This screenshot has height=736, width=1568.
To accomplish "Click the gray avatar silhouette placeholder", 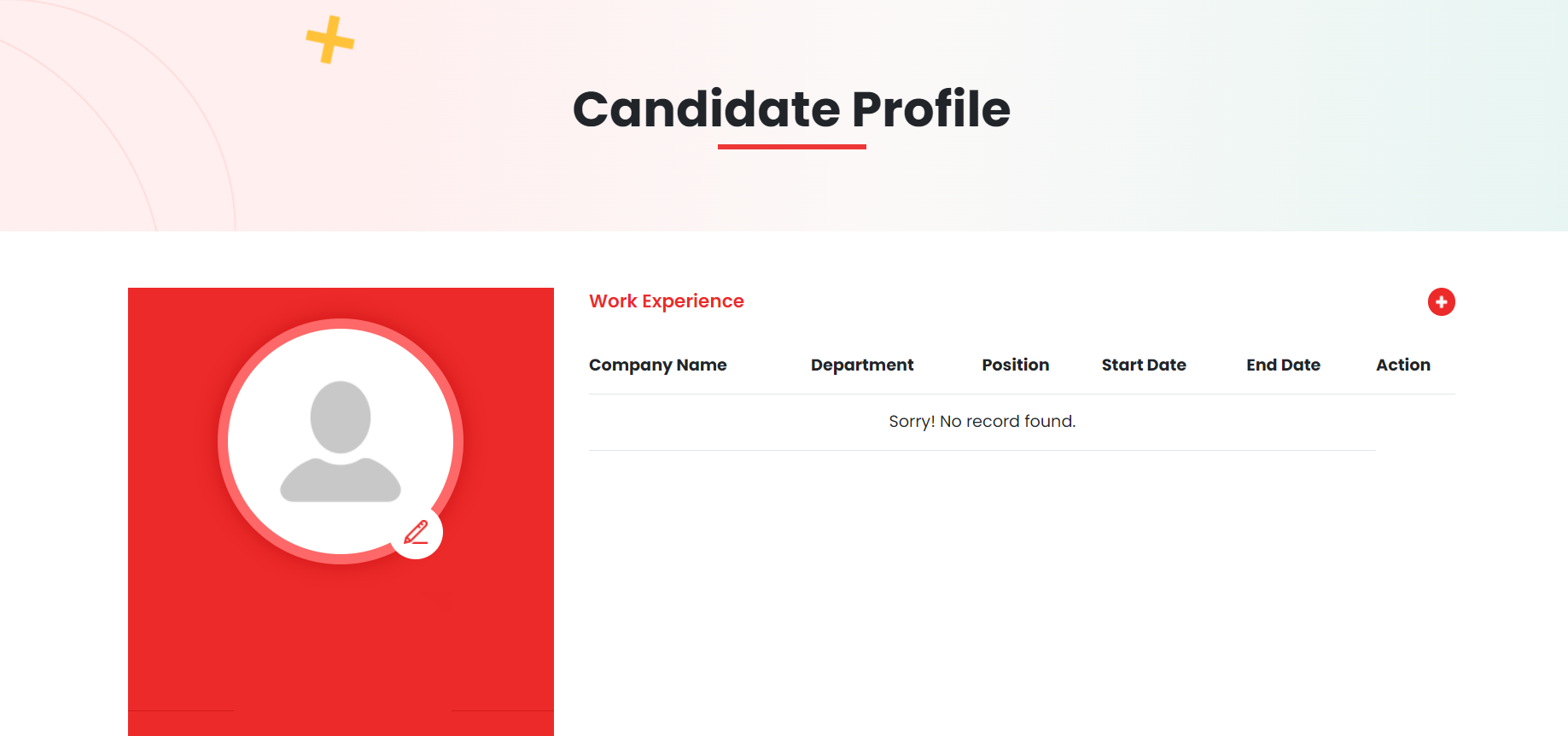I will pos(341,441).
